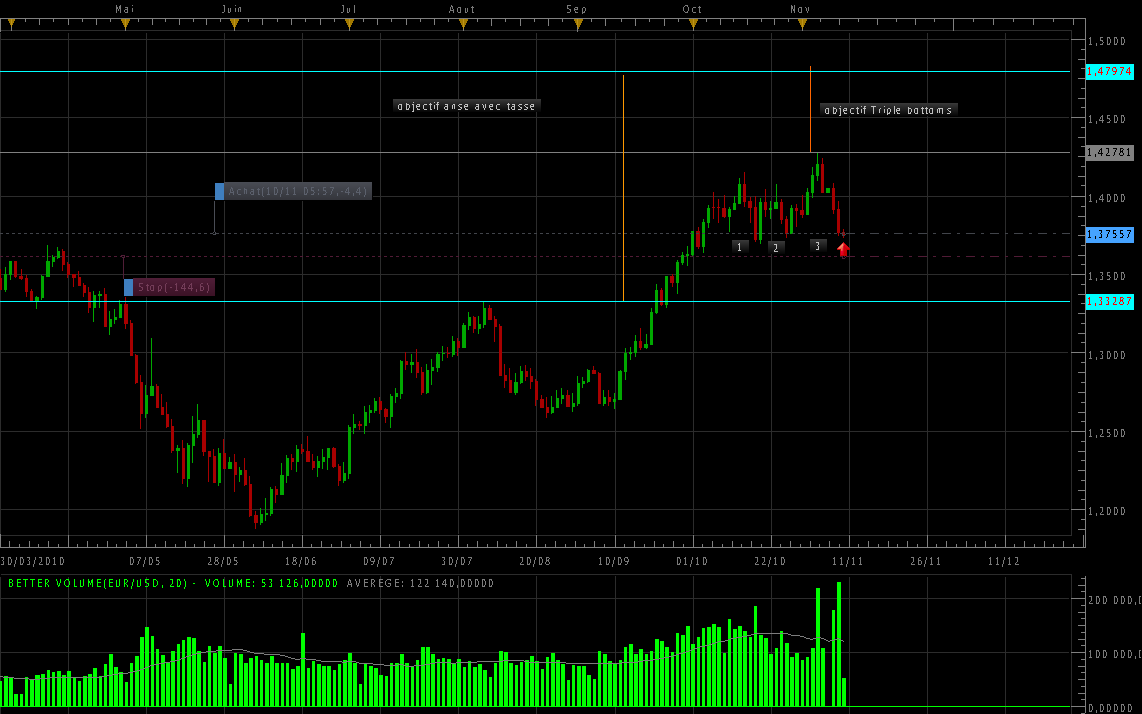Image resolution: width=1142 pixels, height=714 pixels.
Task: Click the 'objectif Triple bottoms' annotation
Action: (x=888, y=110)
